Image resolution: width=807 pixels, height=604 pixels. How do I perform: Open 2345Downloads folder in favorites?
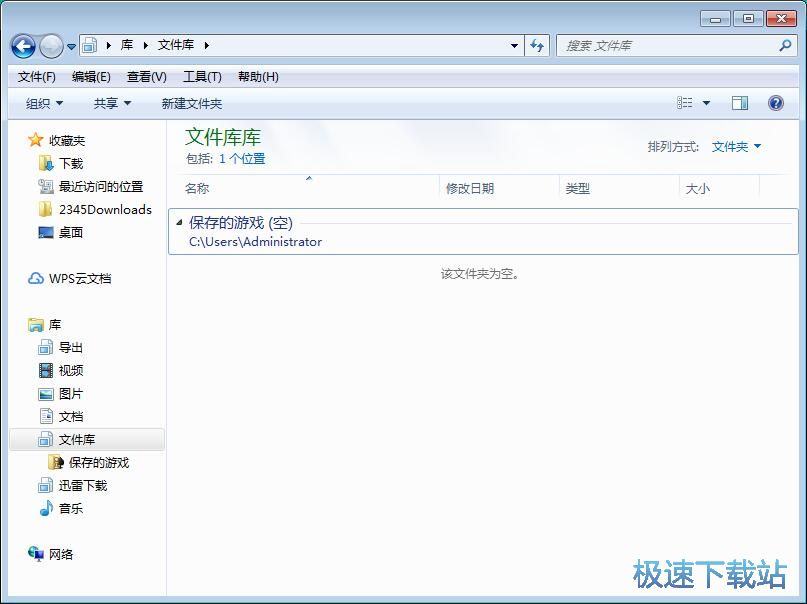tap(95, 210)
